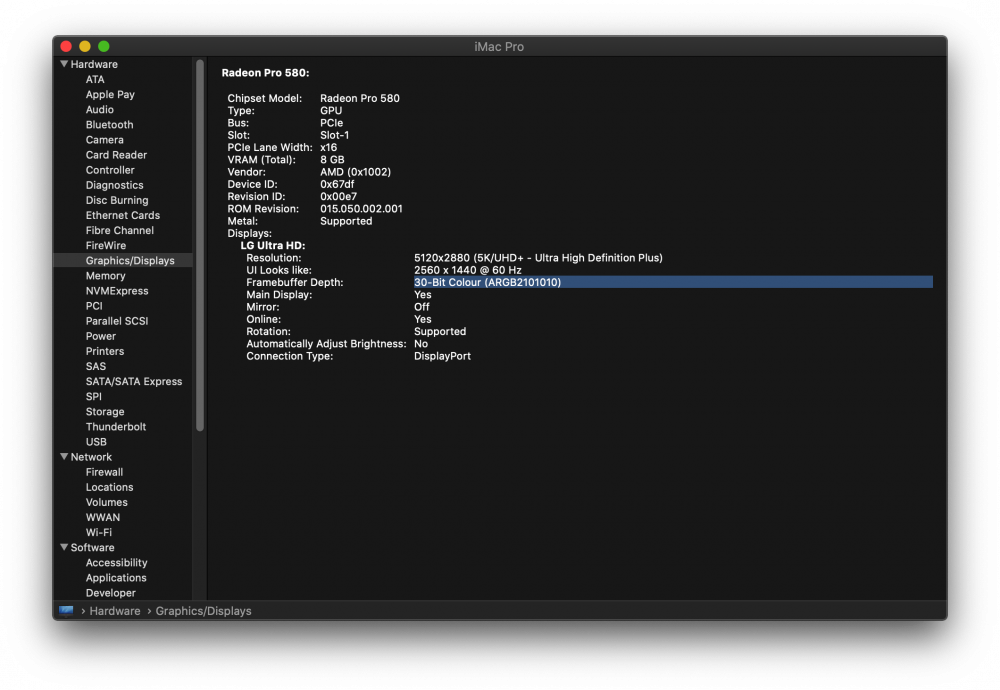Select Printers in the sidebar
1000x690 pixels.
[105, 351]
